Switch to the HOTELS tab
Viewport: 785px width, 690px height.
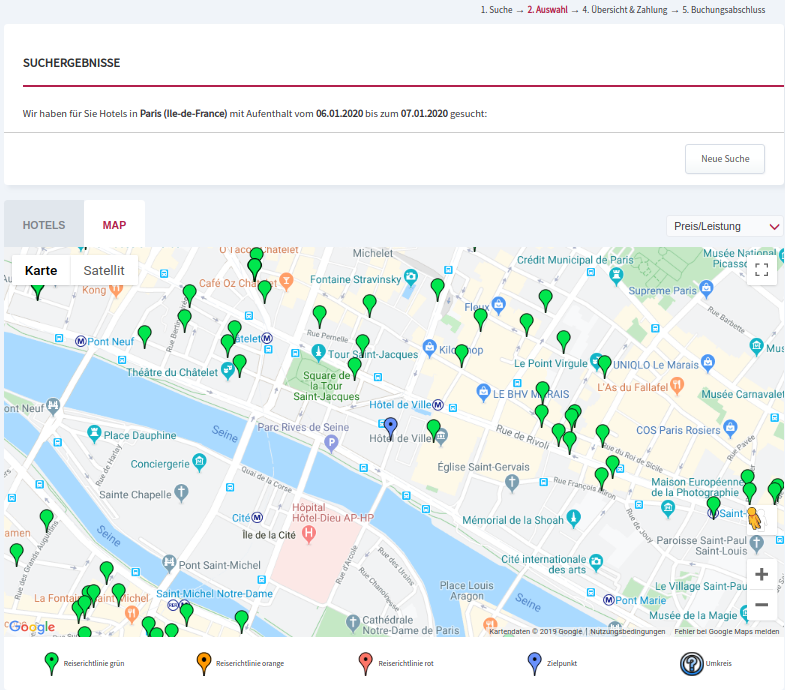[44, 225]
